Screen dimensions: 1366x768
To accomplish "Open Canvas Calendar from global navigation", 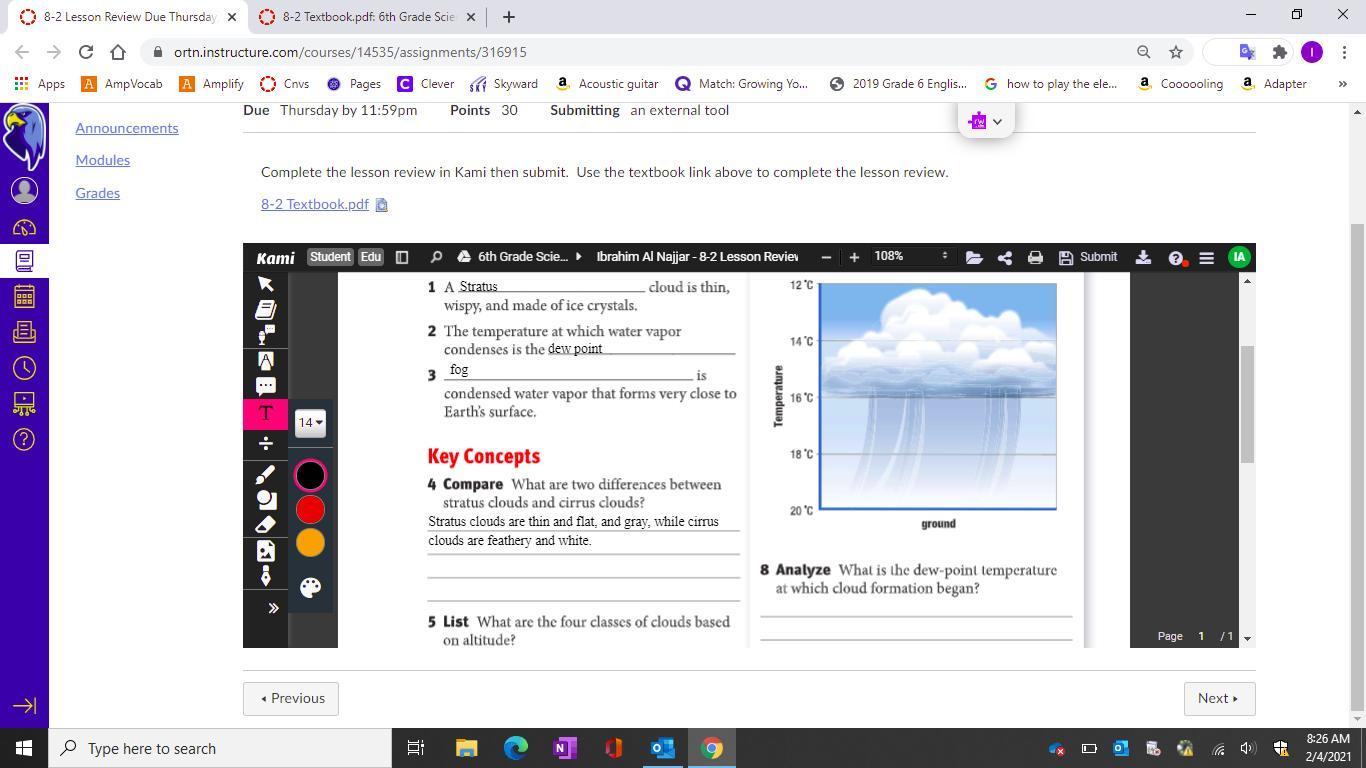I will click(24, 296).
